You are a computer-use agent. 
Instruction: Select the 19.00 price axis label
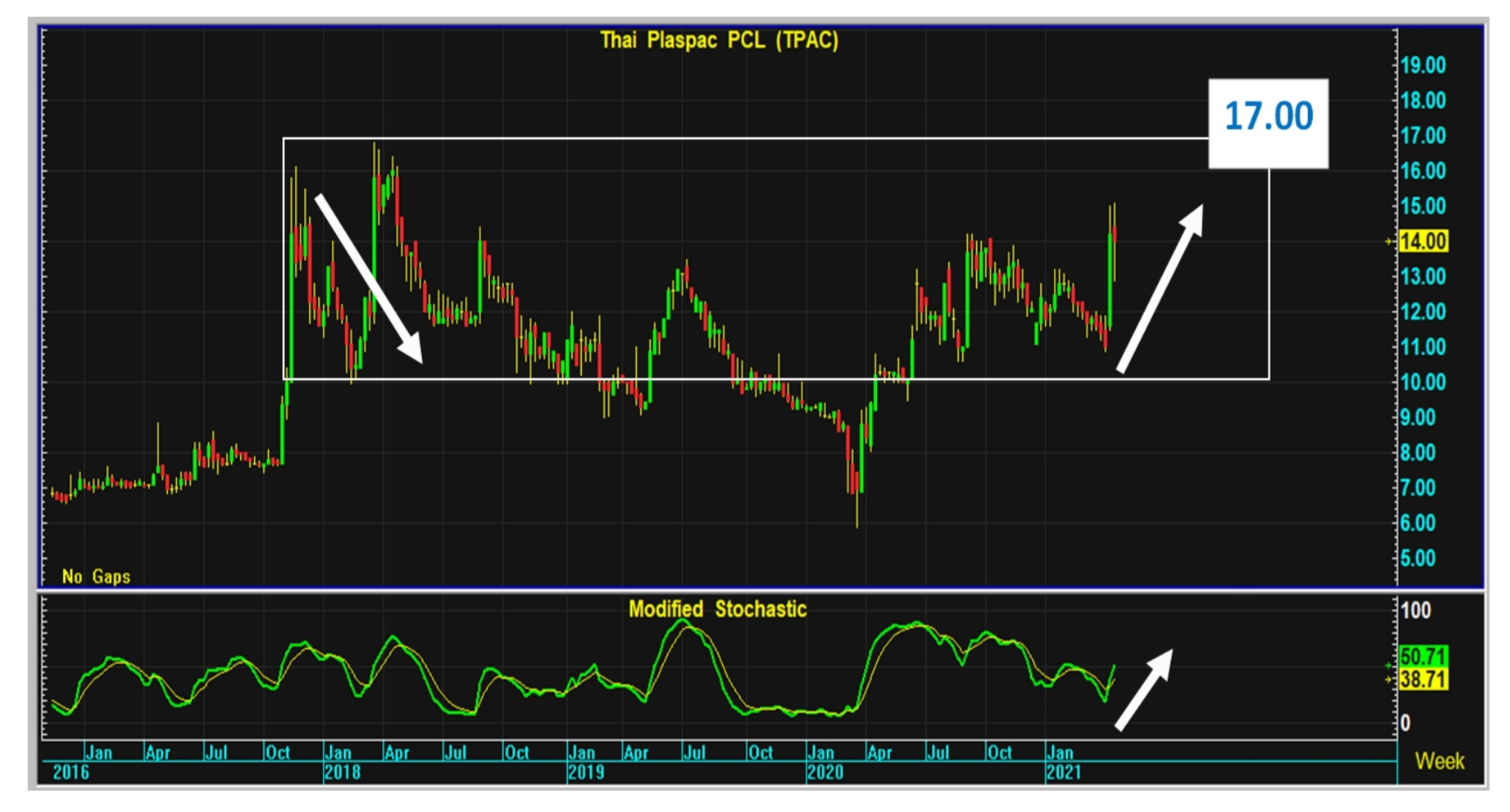coord(1423,65)
